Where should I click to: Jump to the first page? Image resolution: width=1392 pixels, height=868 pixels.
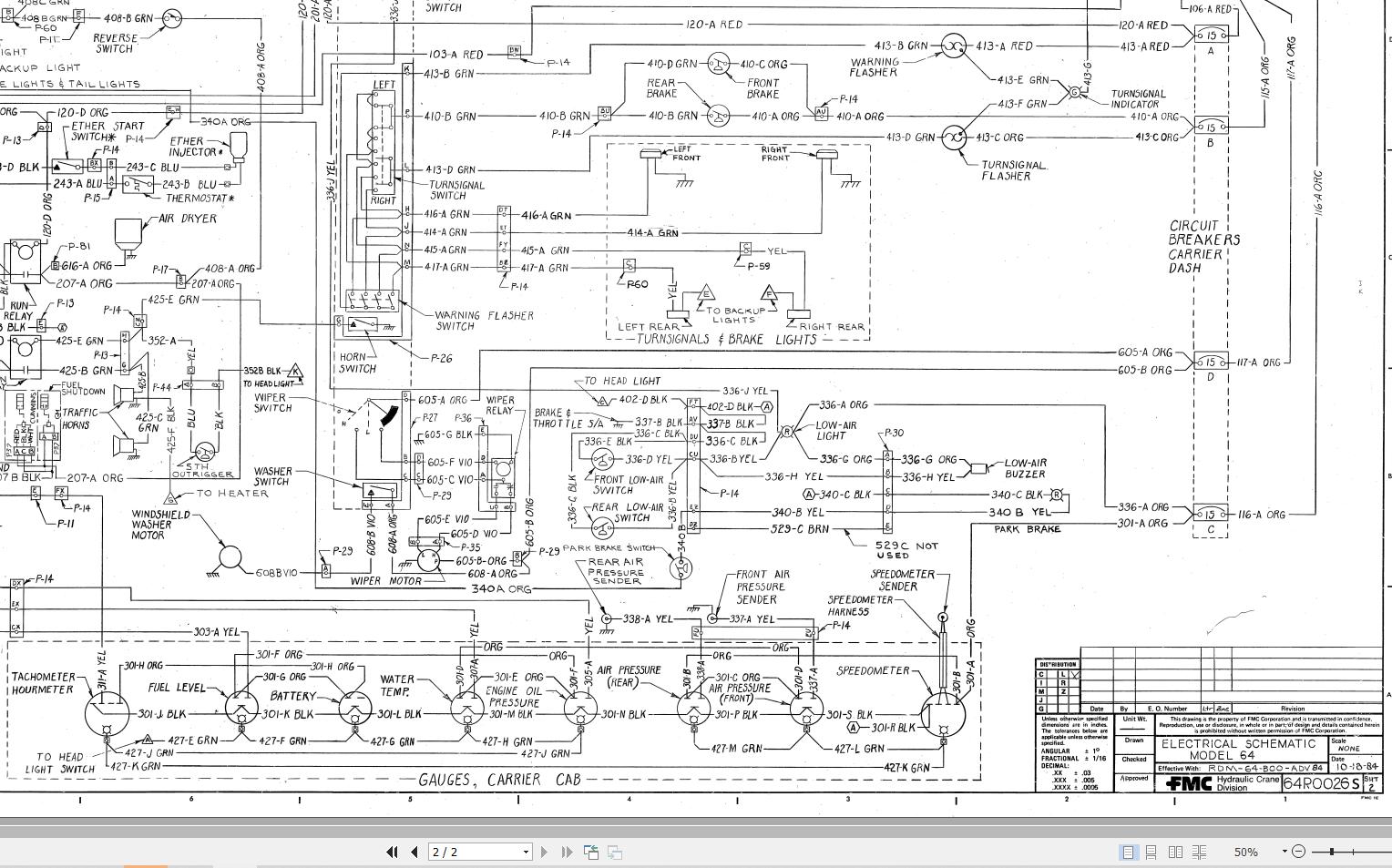coord(393,852)
